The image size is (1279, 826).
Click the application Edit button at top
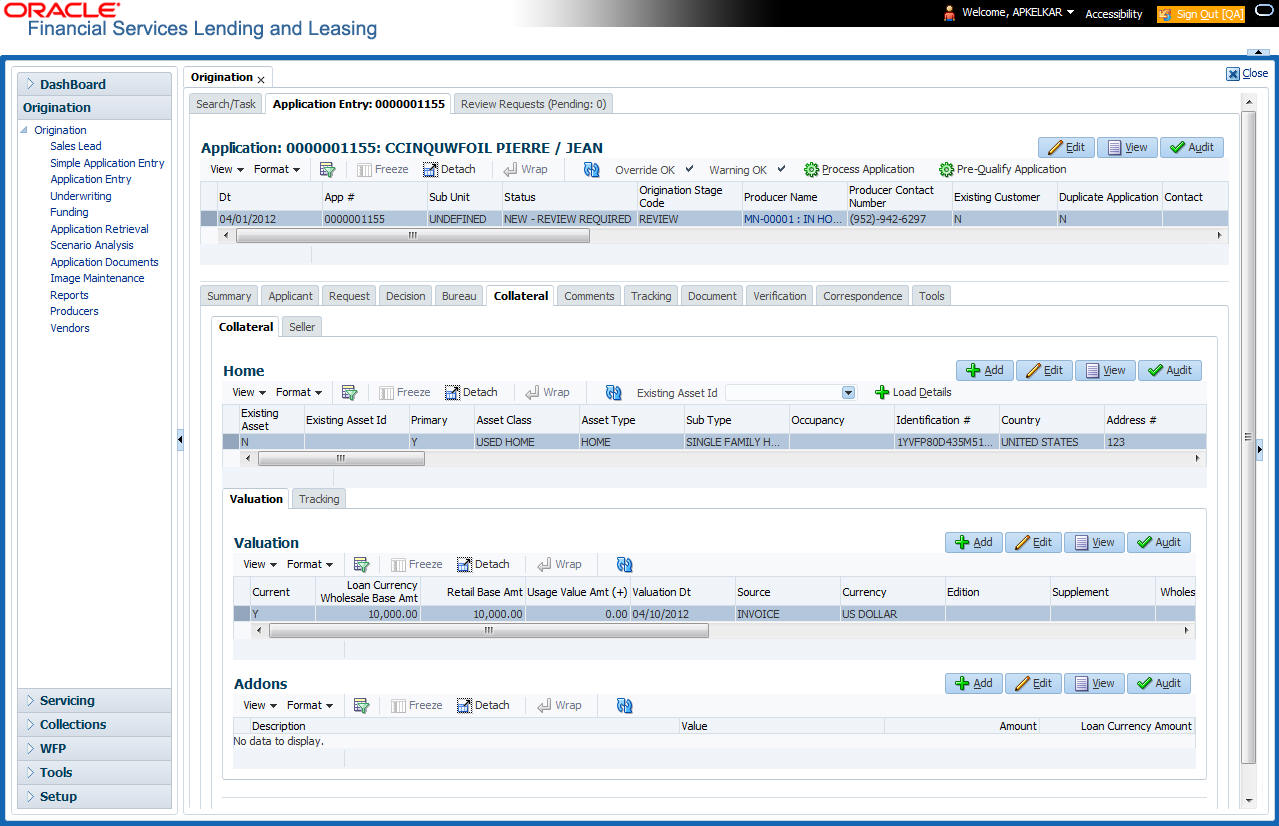coord(1066,147)
